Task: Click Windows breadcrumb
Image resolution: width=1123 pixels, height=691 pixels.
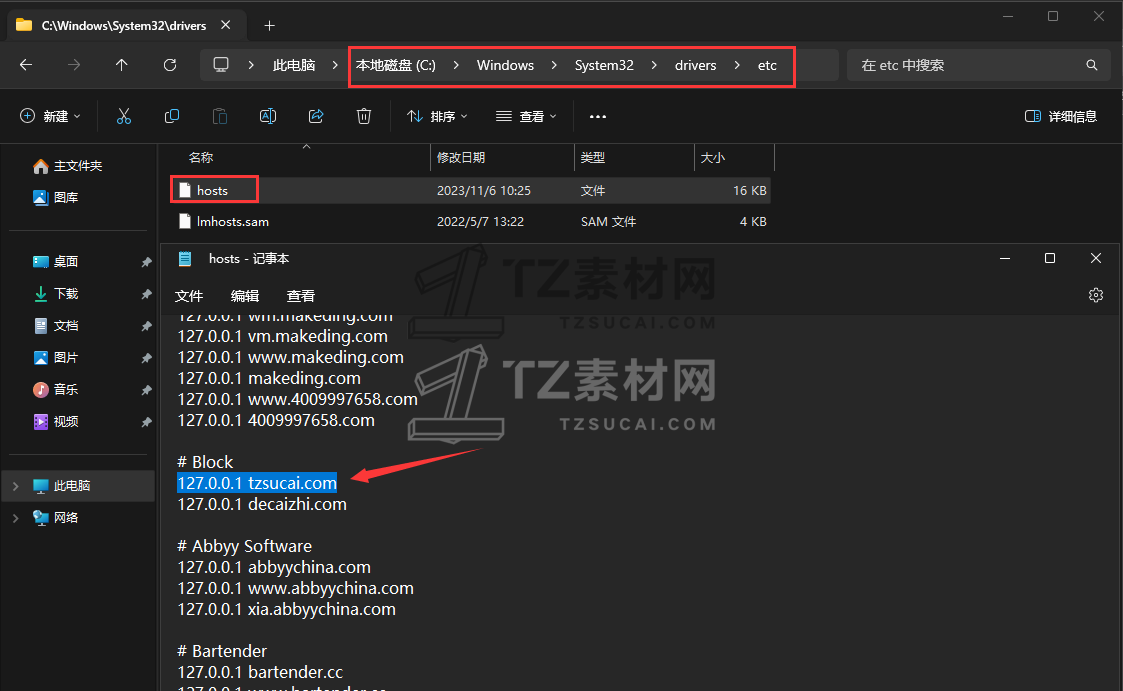Action: click(x=506, y=65)
